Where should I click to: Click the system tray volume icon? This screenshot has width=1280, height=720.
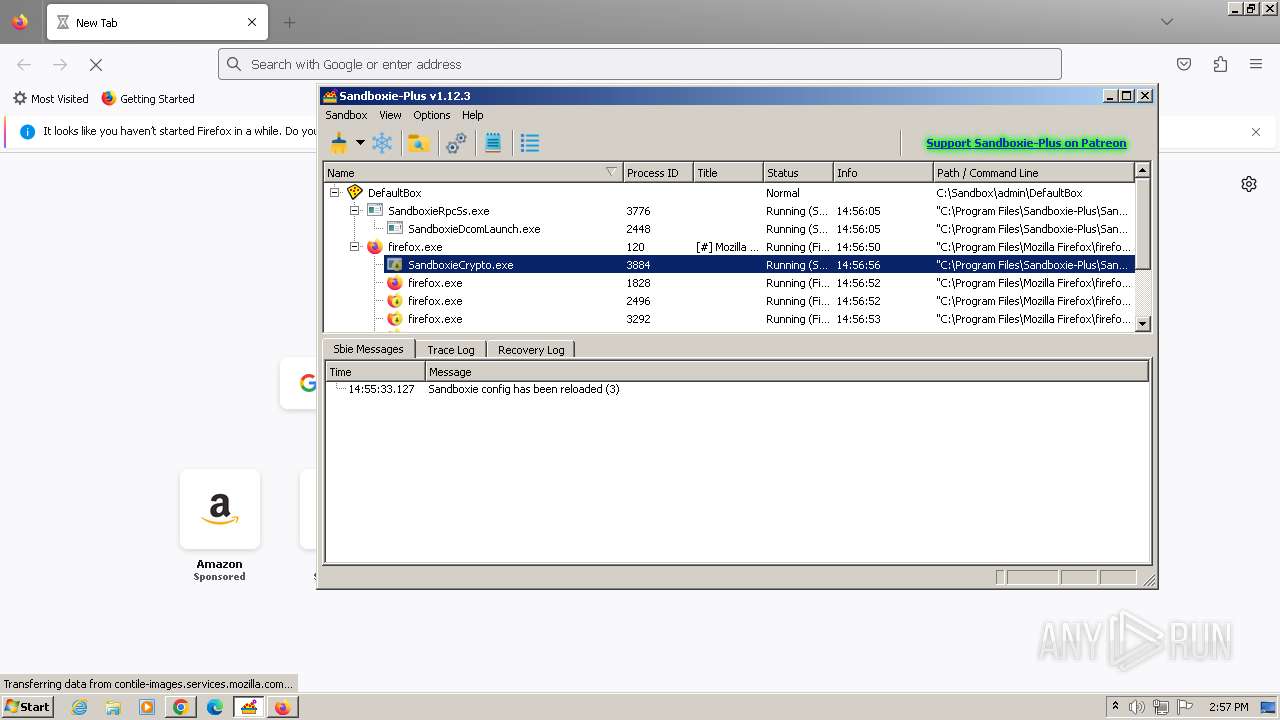pyautogui.click(x=1137, y=707)
